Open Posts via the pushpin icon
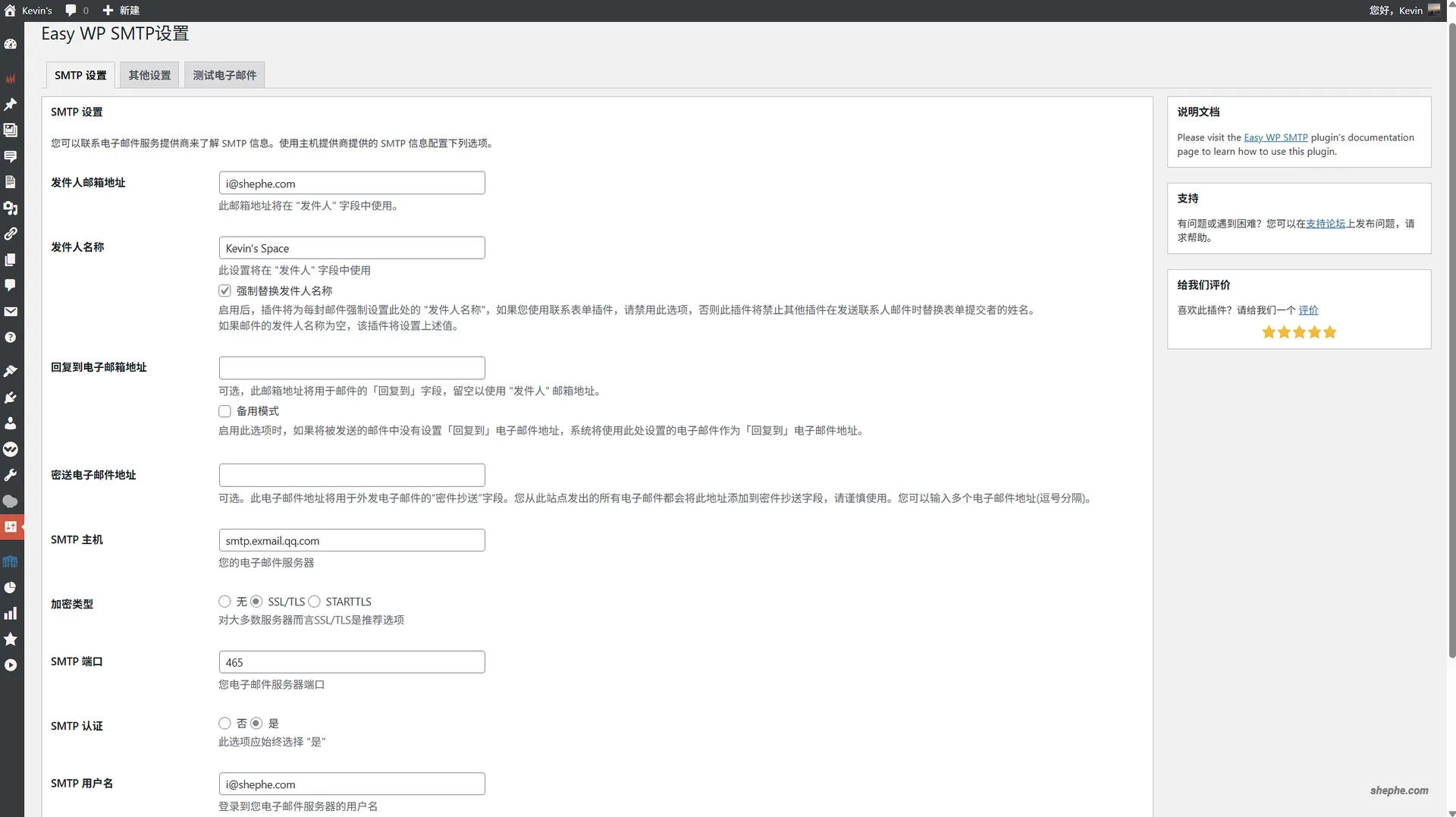Image resolution: width=1456 pixels, height=817 pixels. 11,104
